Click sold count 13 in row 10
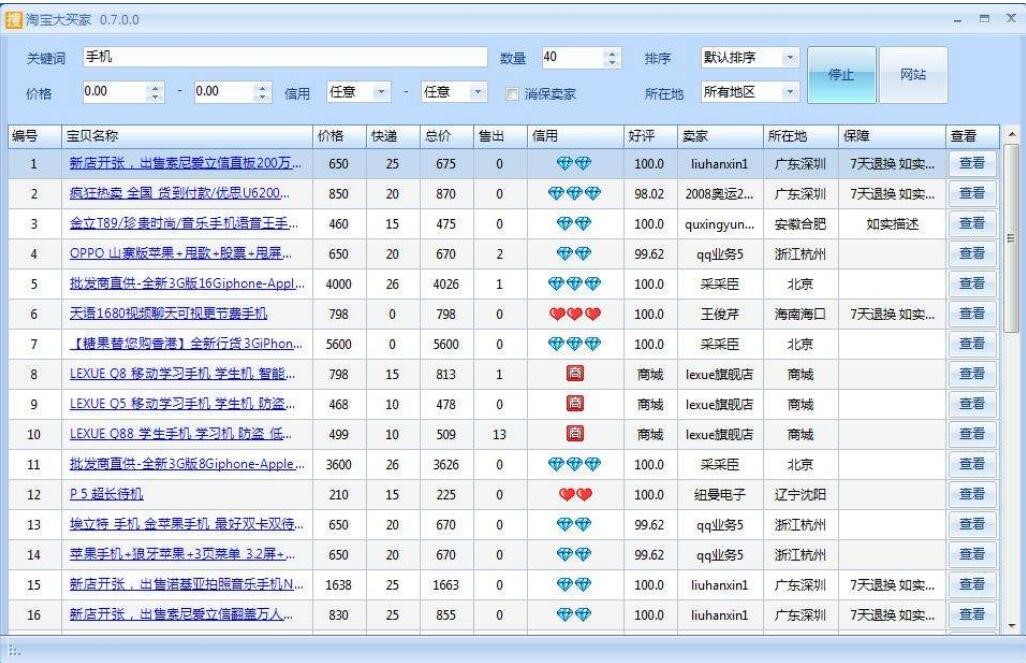The width and height of the screenshot is (1026, 663). [499, 435]
